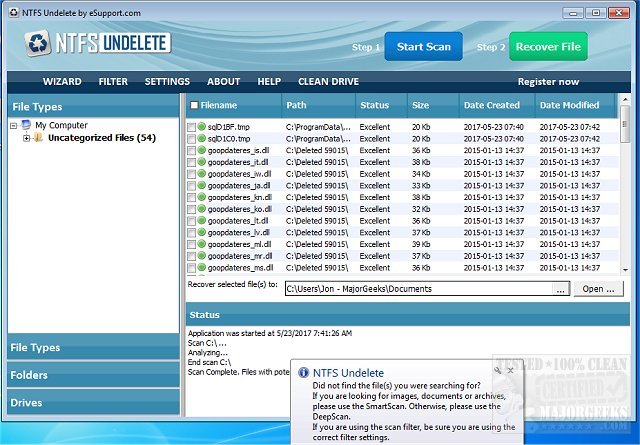Click green status icon for goopdateres_mr.dll

pyautogui.click(x=202, y=256)
